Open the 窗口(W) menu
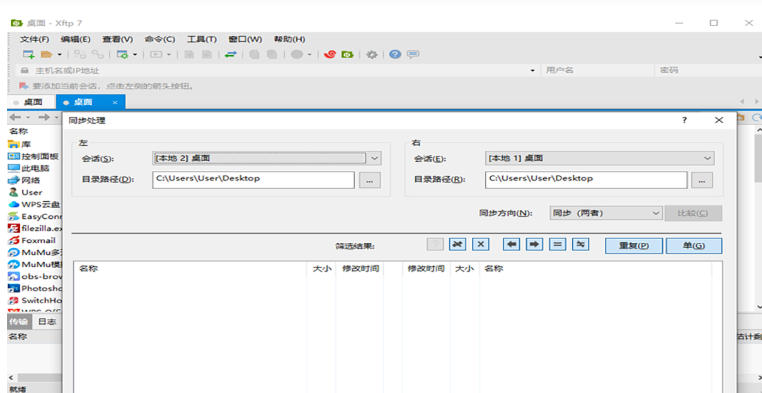762x393 pixels. pyautogui.click(x=245, y=39)
